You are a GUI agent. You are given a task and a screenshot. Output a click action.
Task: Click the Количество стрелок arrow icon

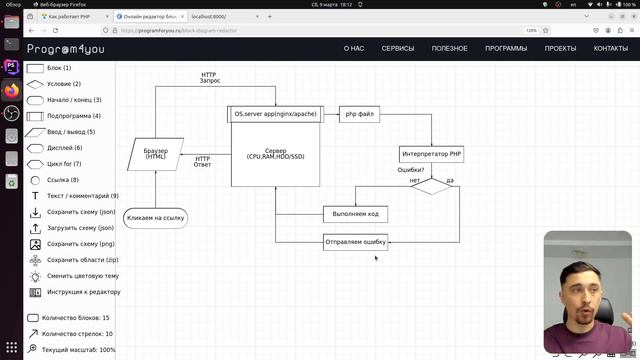33,334
